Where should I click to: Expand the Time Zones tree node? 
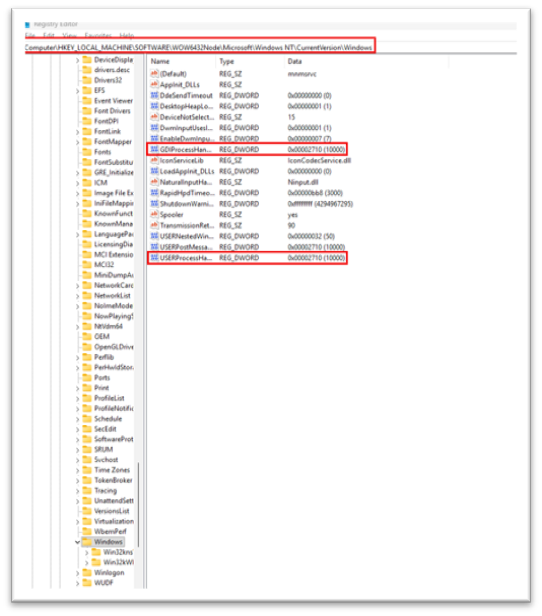click(77, 470)
